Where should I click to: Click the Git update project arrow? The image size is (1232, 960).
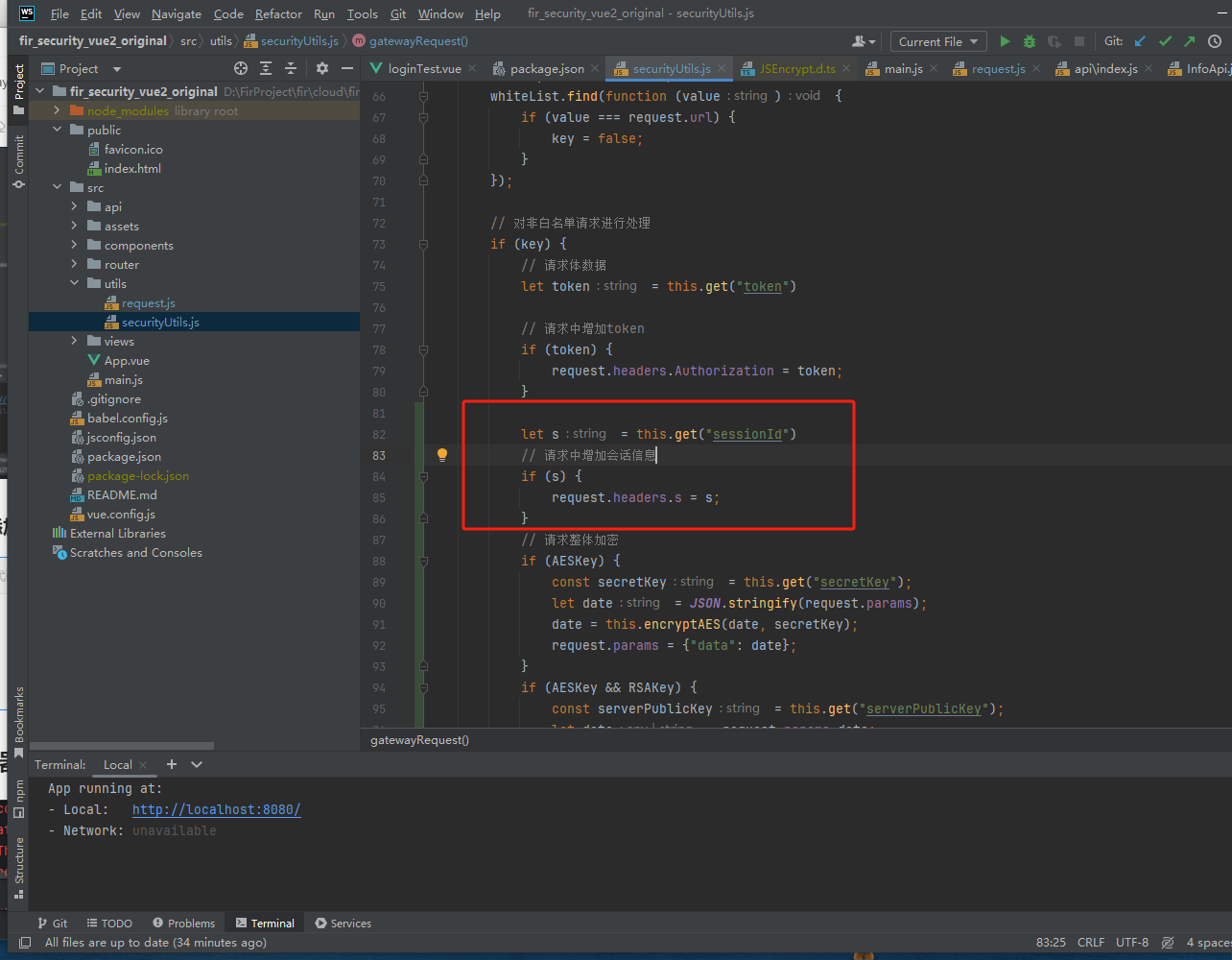point(1140,41)
